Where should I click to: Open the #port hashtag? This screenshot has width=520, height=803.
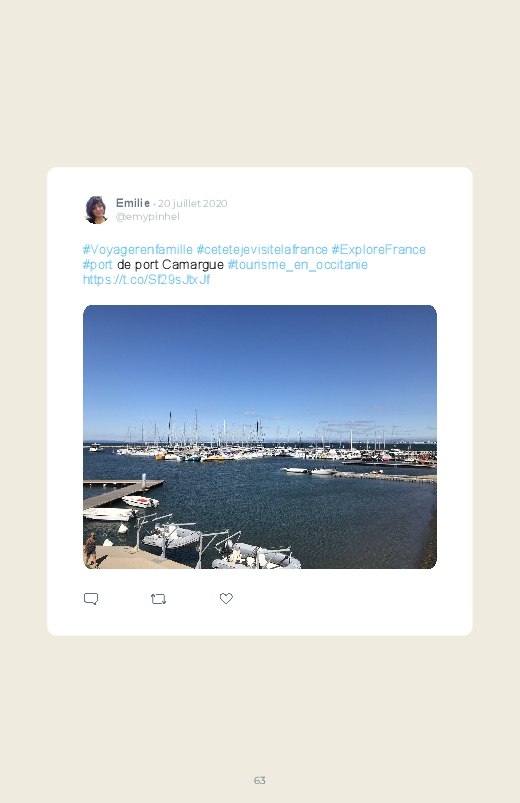pos(97,265)
